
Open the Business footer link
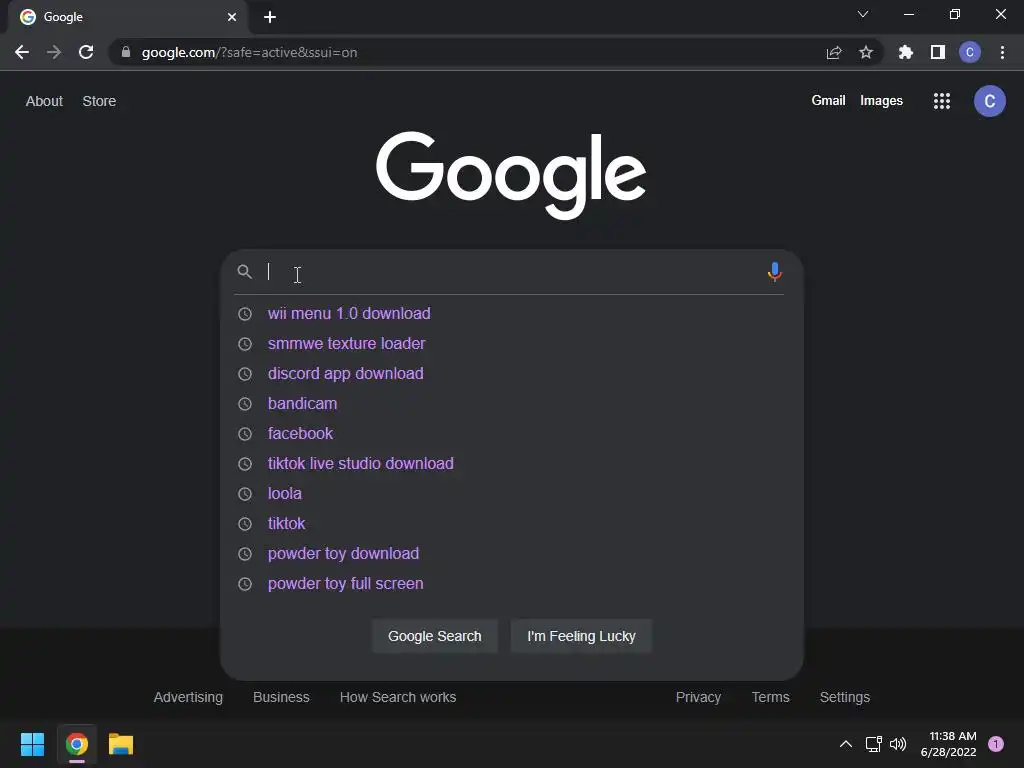281,697
